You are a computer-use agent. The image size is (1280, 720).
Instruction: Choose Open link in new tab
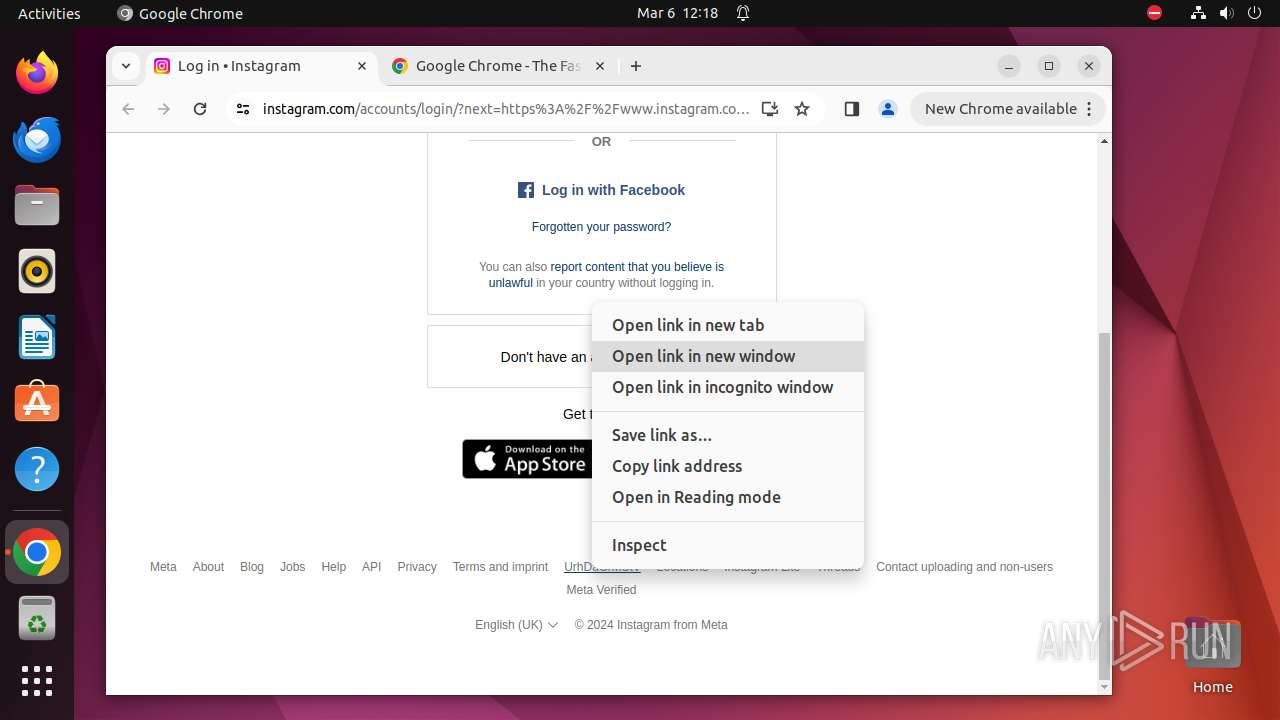coord(728,325)
